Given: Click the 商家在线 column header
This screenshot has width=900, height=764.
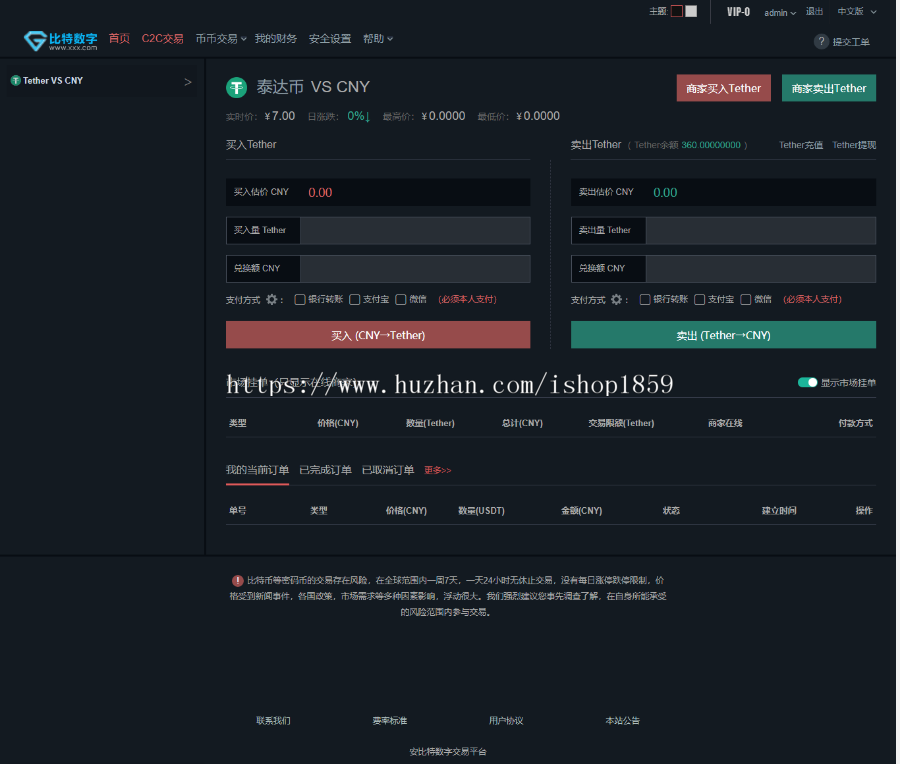Looking at the screenshot, I should point(725,423).
